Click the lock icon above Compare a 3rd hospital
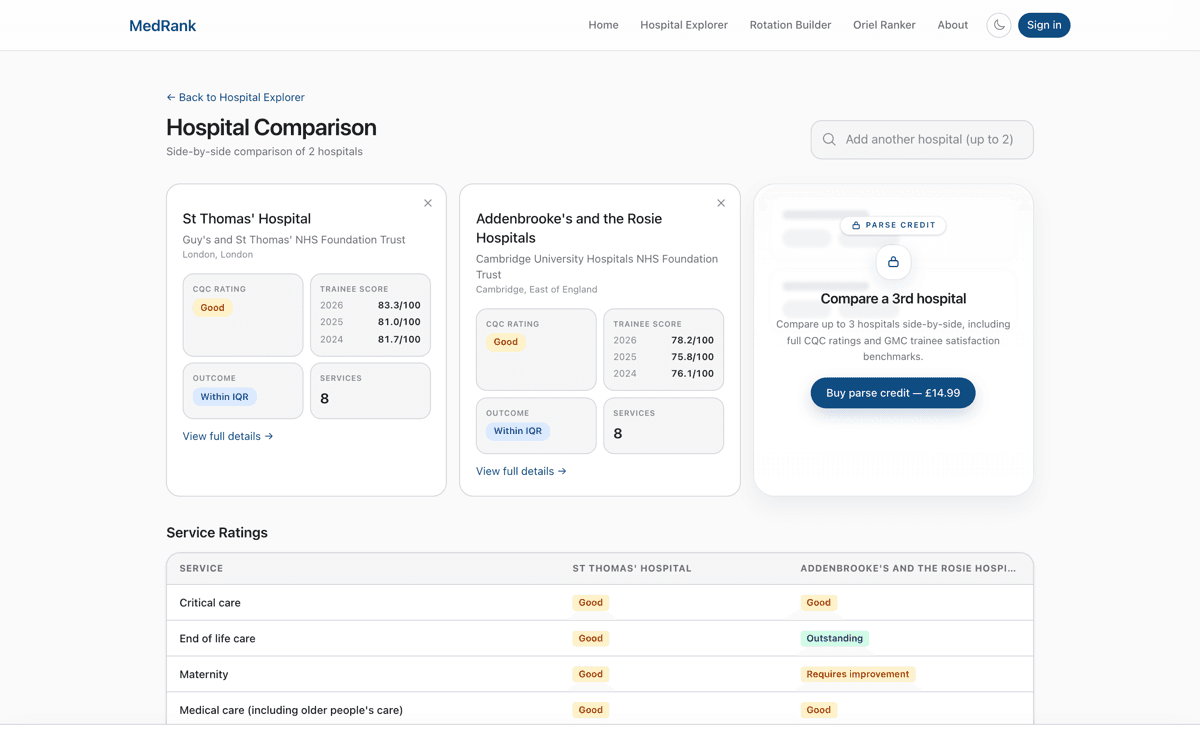 pyautogui.click(x=893, y=262)
